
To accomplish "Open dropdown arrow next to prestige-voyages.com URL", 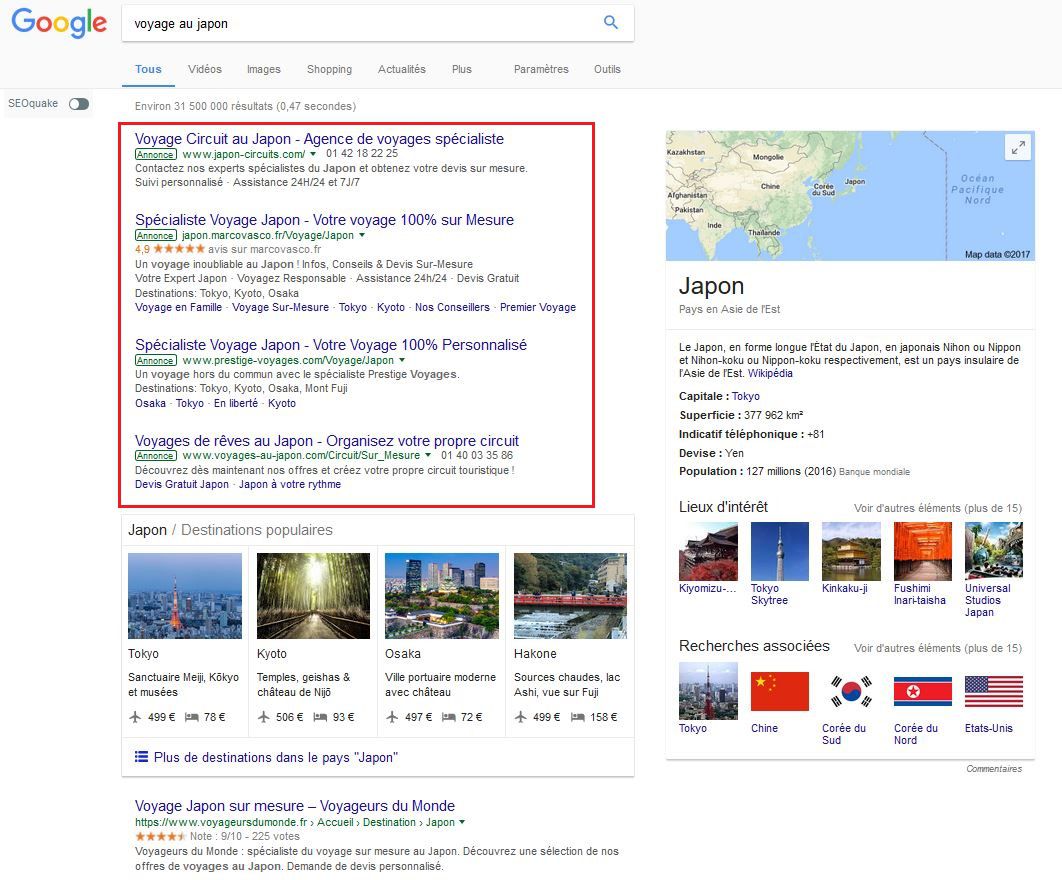I will [402, 360].
